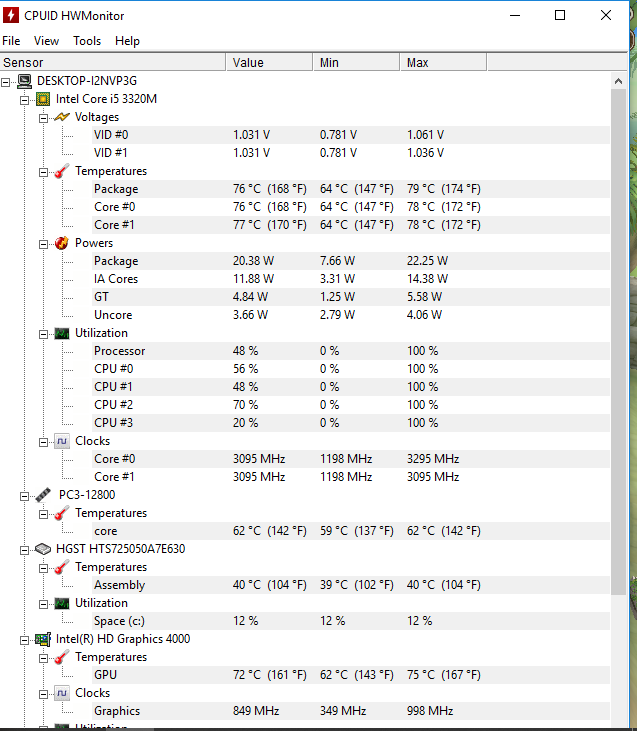Click the HGST Utilization graph icon

62,603
